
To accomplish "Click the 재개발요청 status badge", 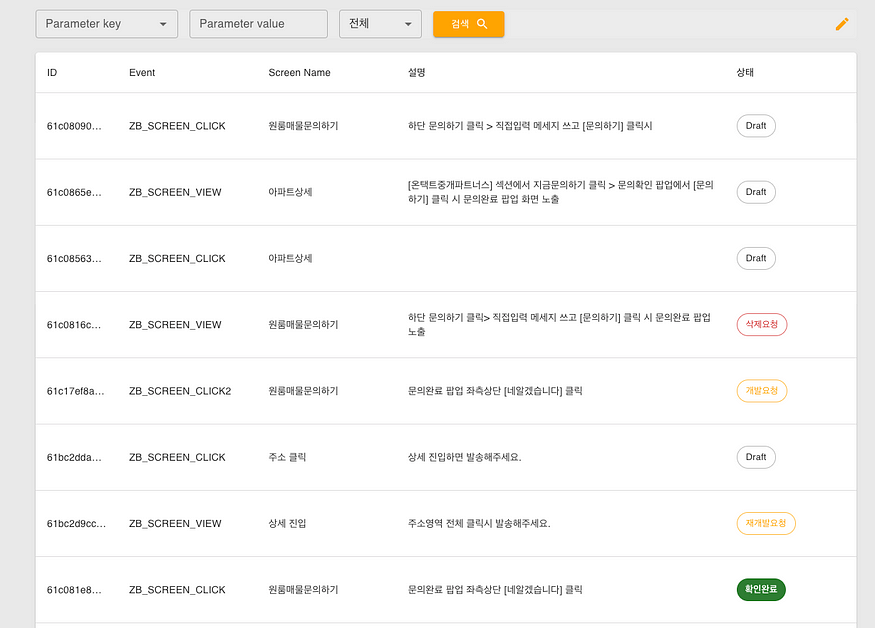I will click(766, 523).
